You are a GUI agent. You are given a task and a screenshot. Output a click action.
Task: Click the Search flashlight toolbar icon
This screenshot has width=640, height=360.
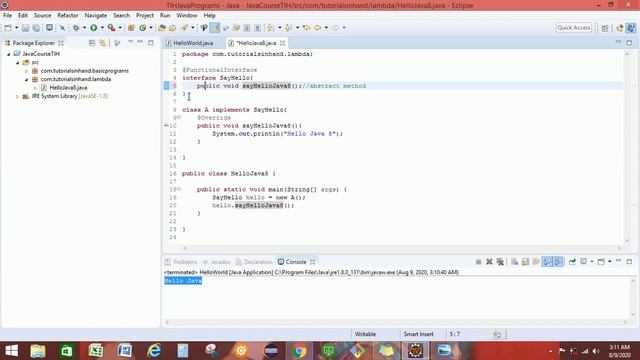(184, 28)
